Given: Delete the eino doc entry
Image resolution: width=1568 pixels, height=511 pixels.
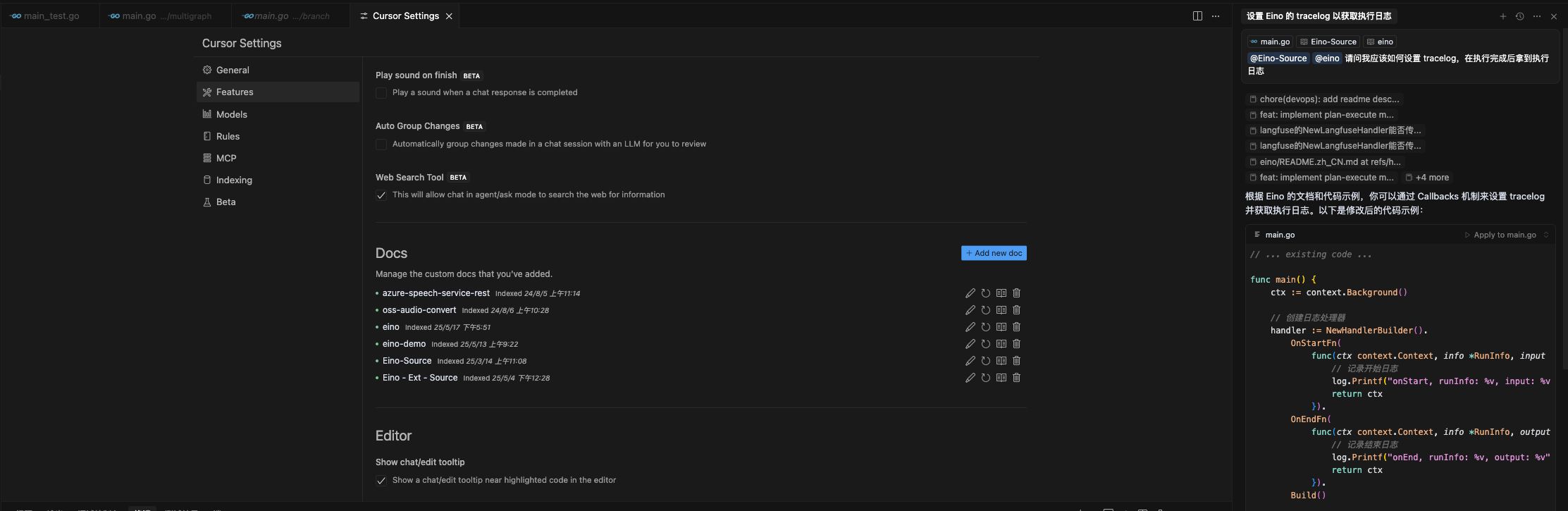Looking at the screenshot, I should click(1017, 327).
